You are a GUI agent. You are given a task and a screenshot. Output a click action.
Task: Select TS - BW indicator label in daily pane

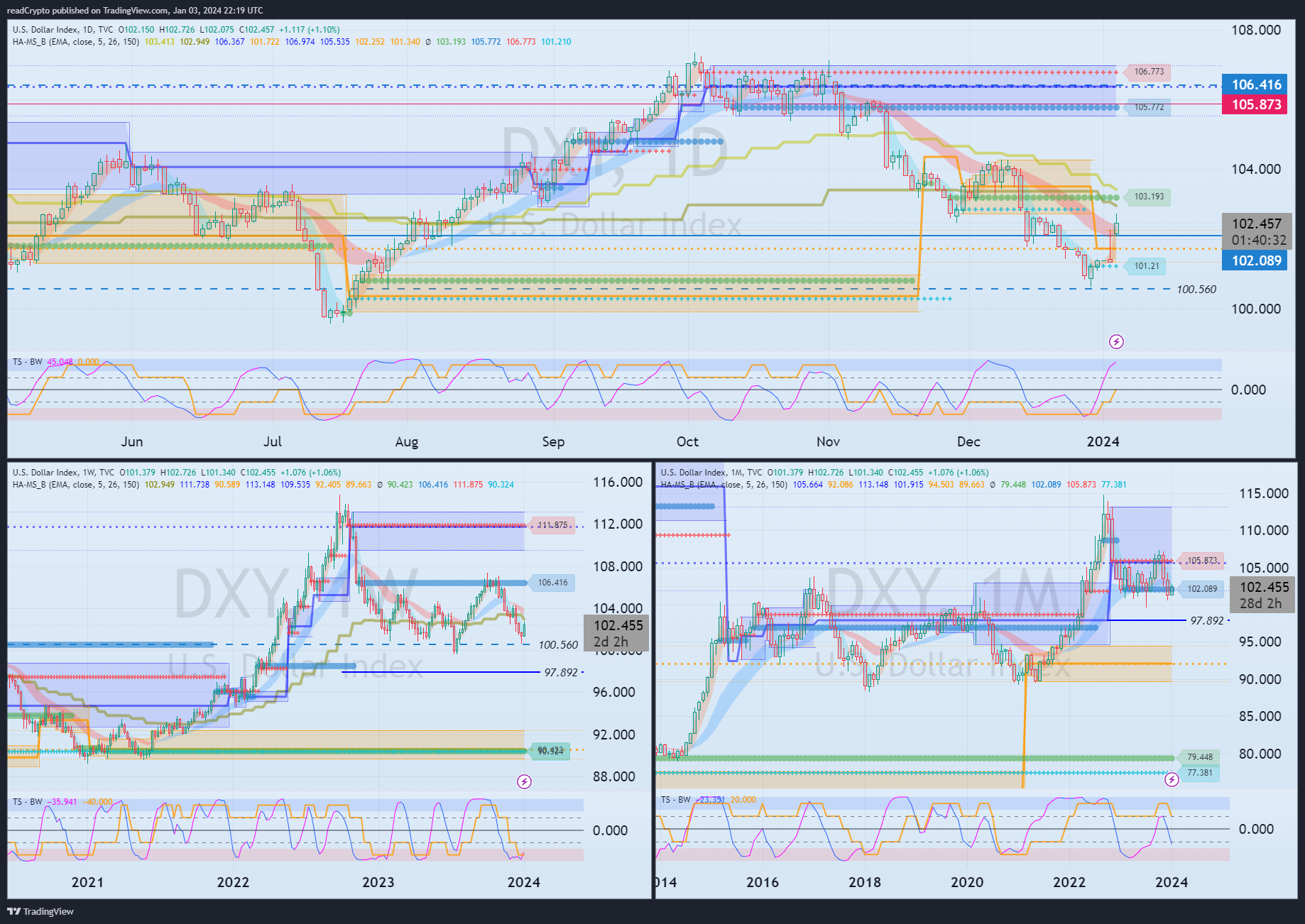[x=28, y=362]
